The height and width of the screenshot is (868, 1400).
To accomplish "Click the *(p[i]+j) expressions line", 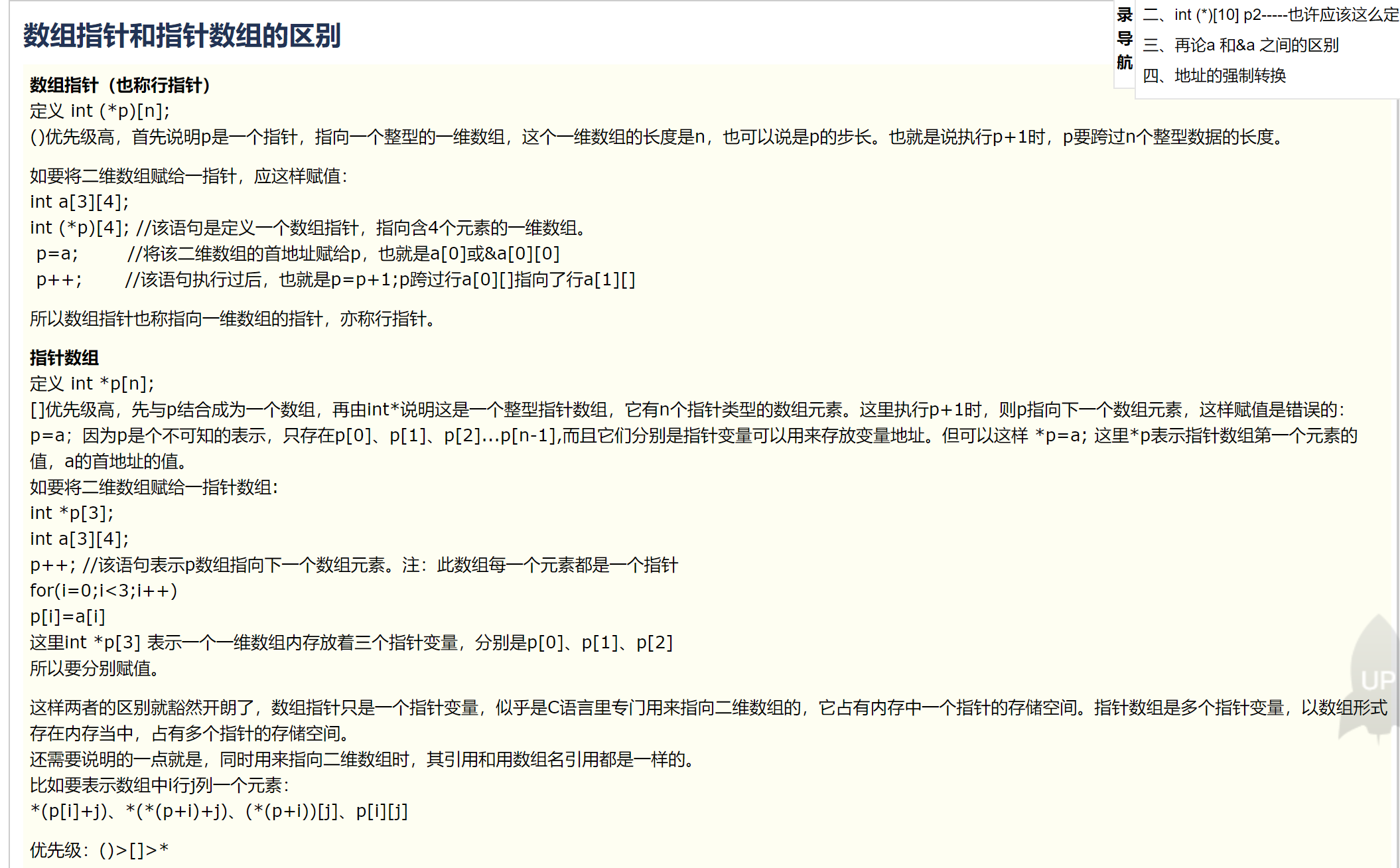I will (x=219, y=811).
